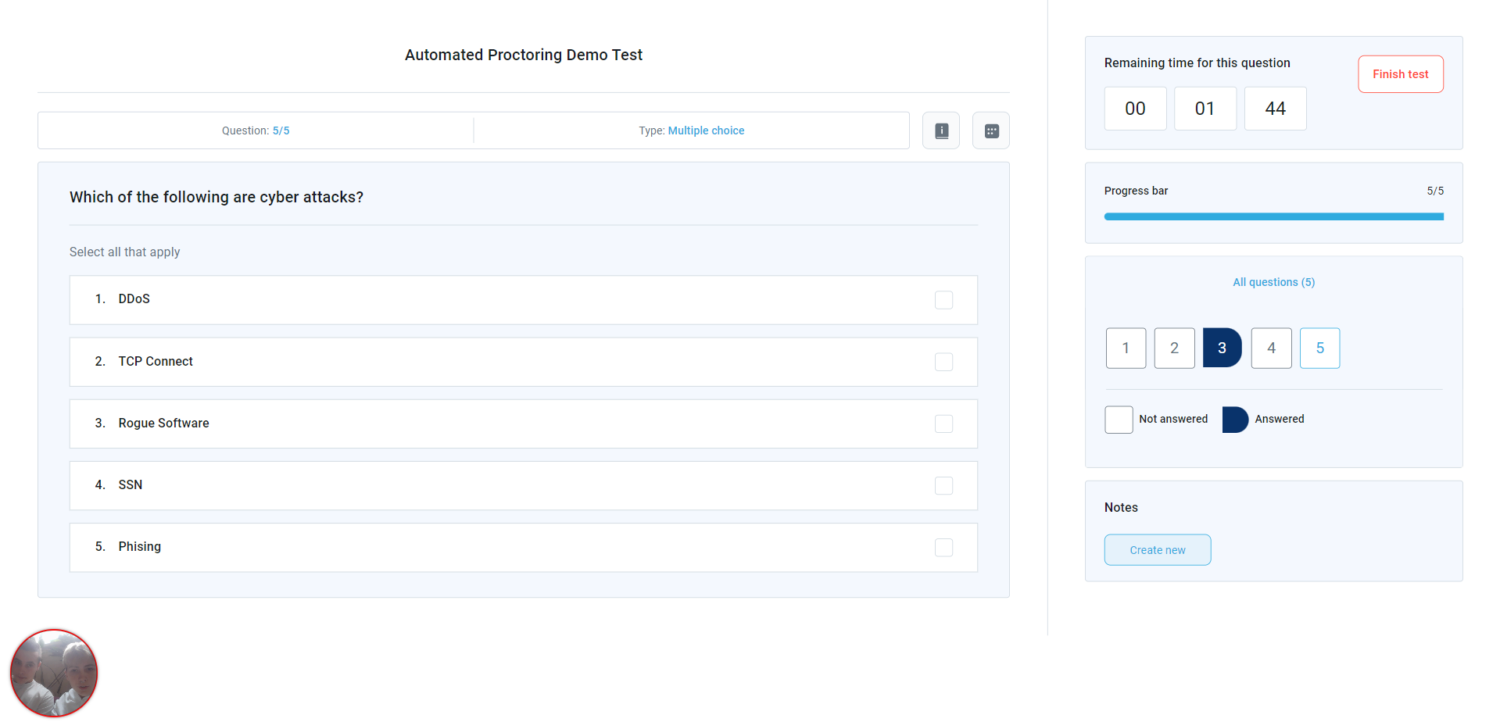The width and height of the screenshot is (1500, 722).
Task: Tick the TCP Connect checkbox
Action: (x=943, y=362)
